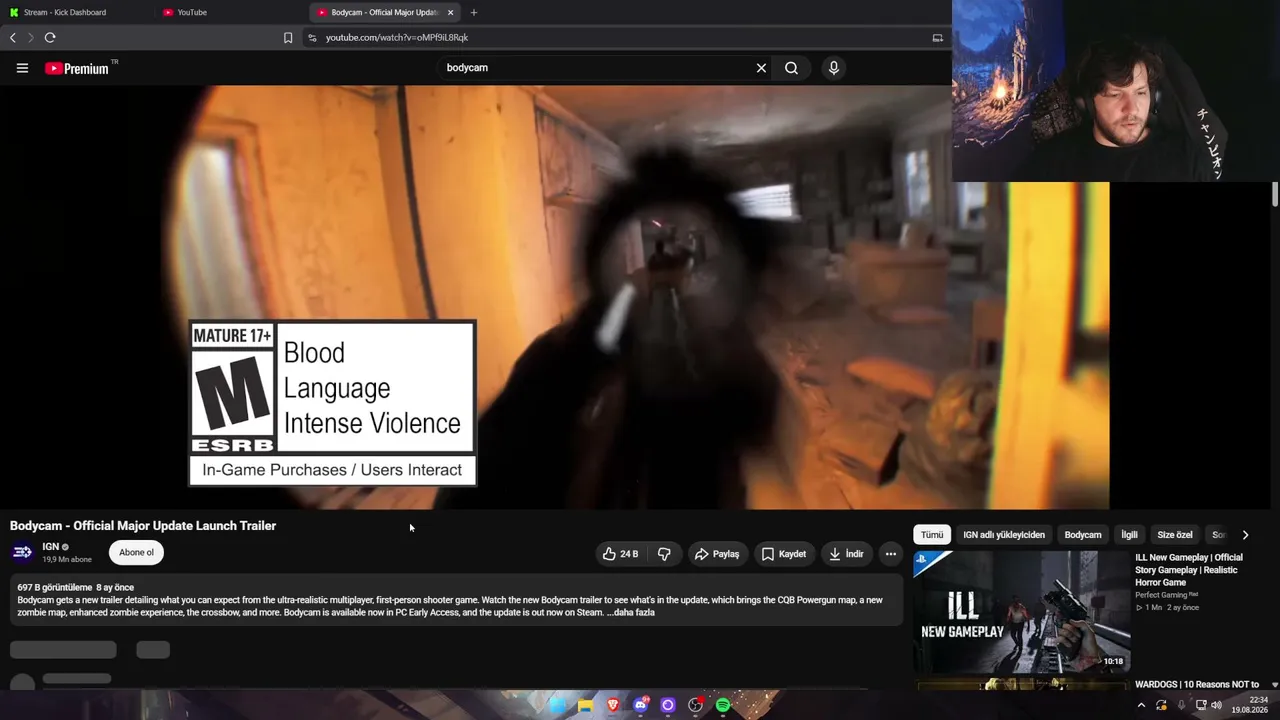
Task: Click the video title 'Bodycam - Official Major Update Launch Trailer'
Action: (x=143, y=526)
